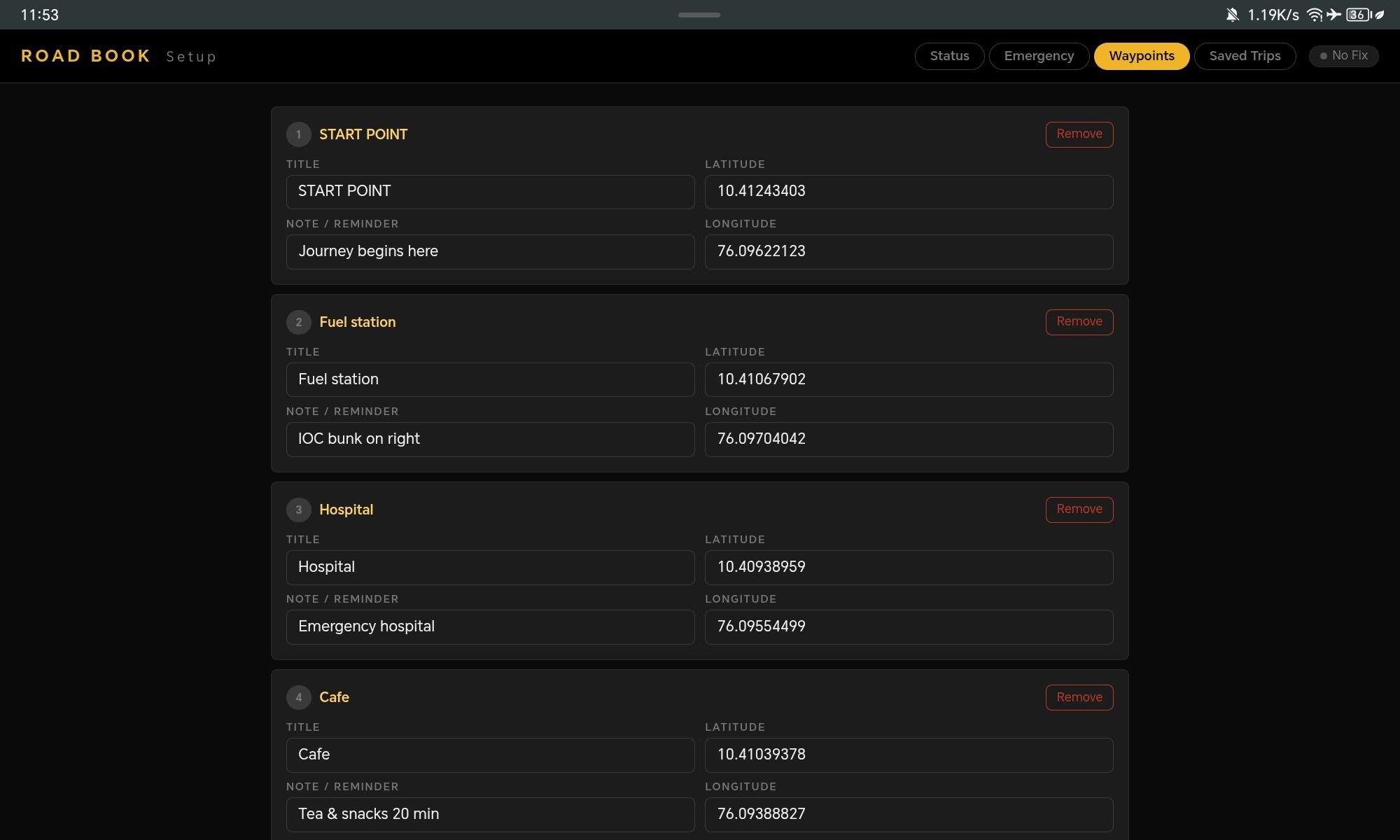Edit the Cafe title field
This screenshot has height=840, width=1400.
(x=490, y=755)
